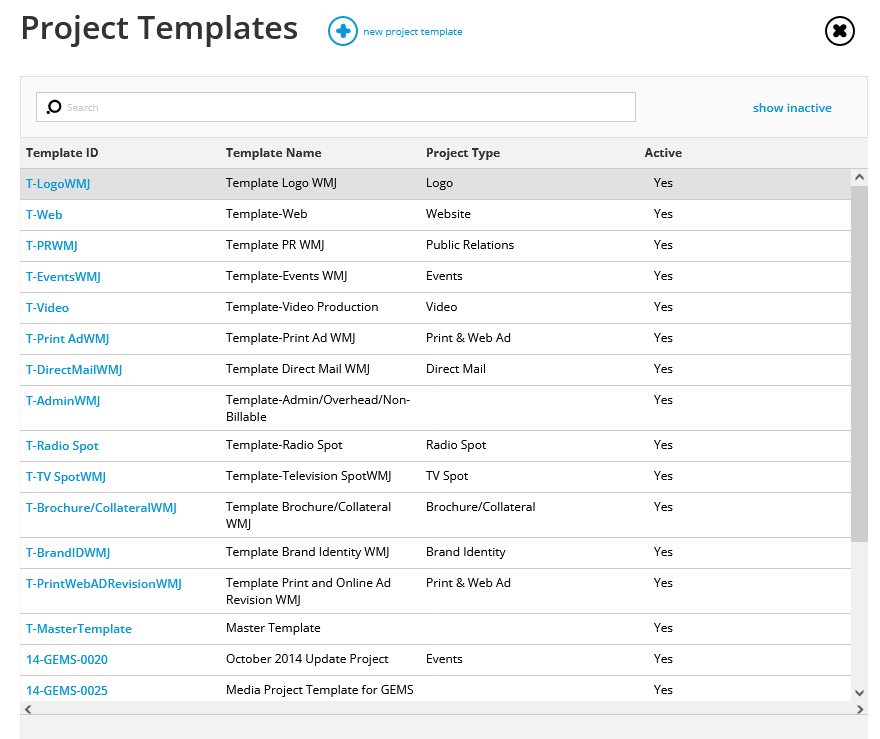Open the T-Brochure/CollateralWMJ template
The image size is (880, 739).
[101, 508]
